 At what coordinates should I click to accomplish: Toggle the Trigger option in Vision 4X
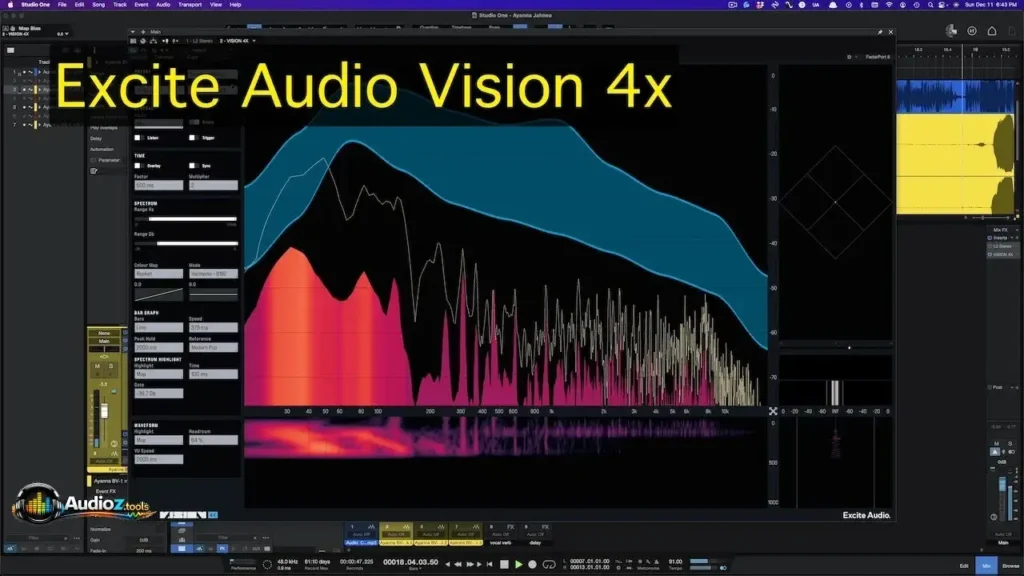tap(192, 137)
